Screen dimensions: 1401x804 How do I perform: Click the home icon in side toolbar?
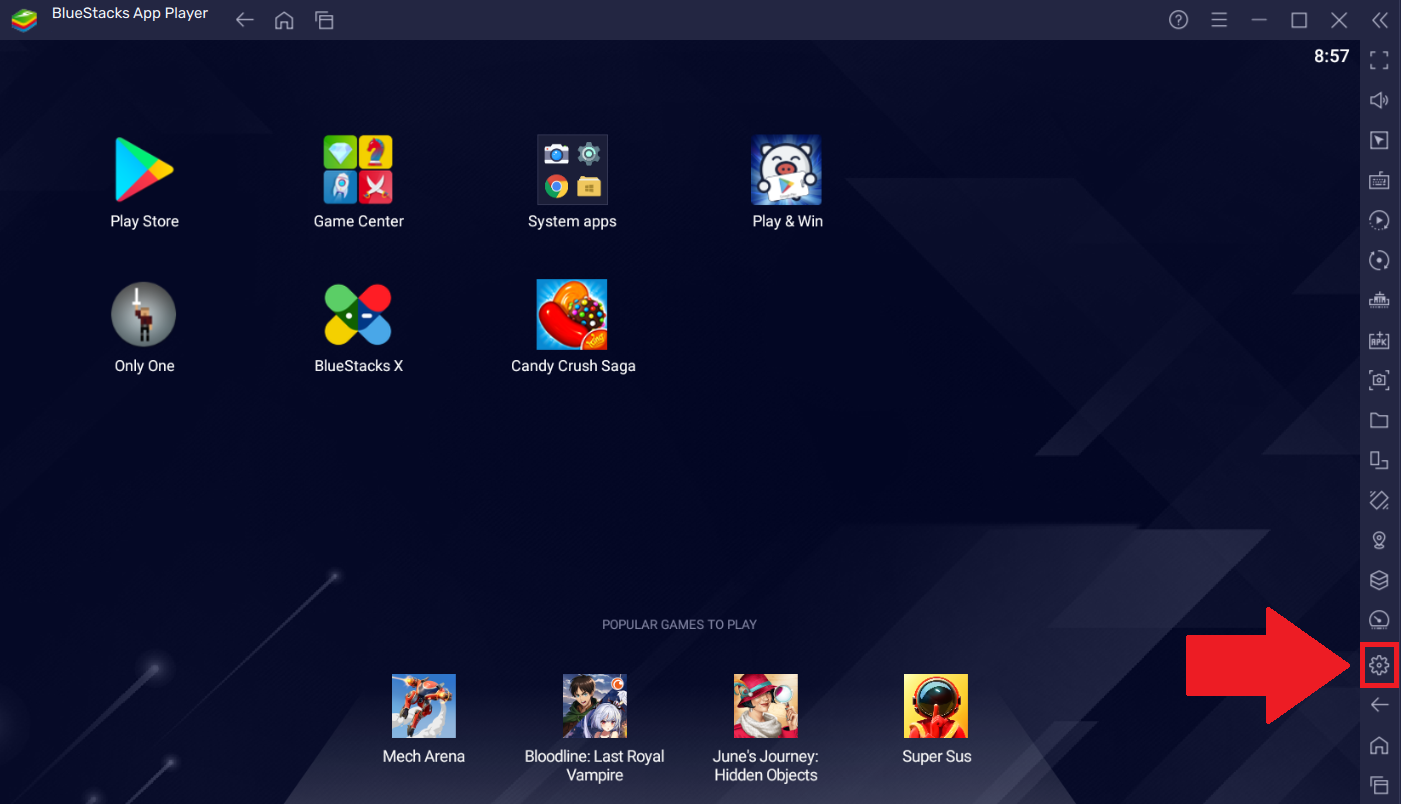coord(1379,745)
